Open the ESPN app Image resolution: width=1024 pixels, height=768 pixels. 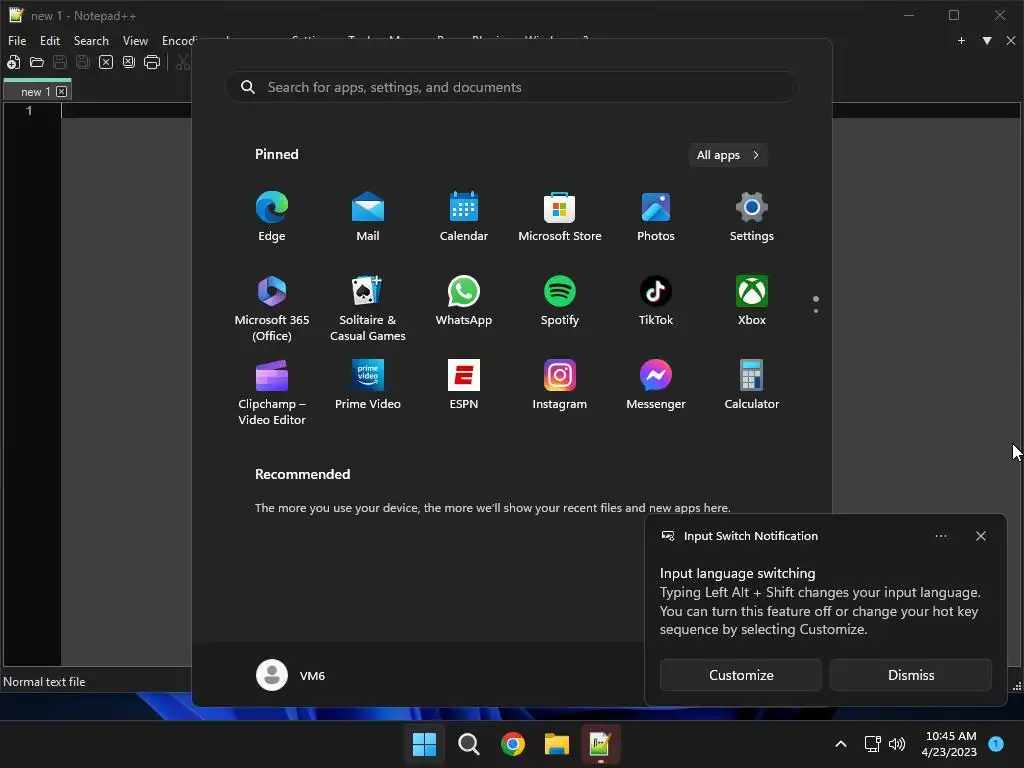[464, 385]
